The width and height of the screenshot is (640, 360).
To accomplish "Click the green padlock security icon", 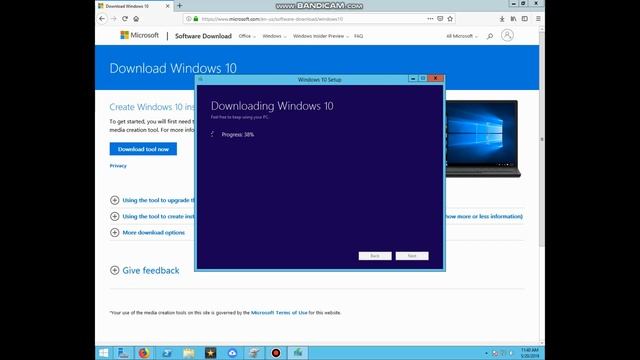I will pos(196,19).
